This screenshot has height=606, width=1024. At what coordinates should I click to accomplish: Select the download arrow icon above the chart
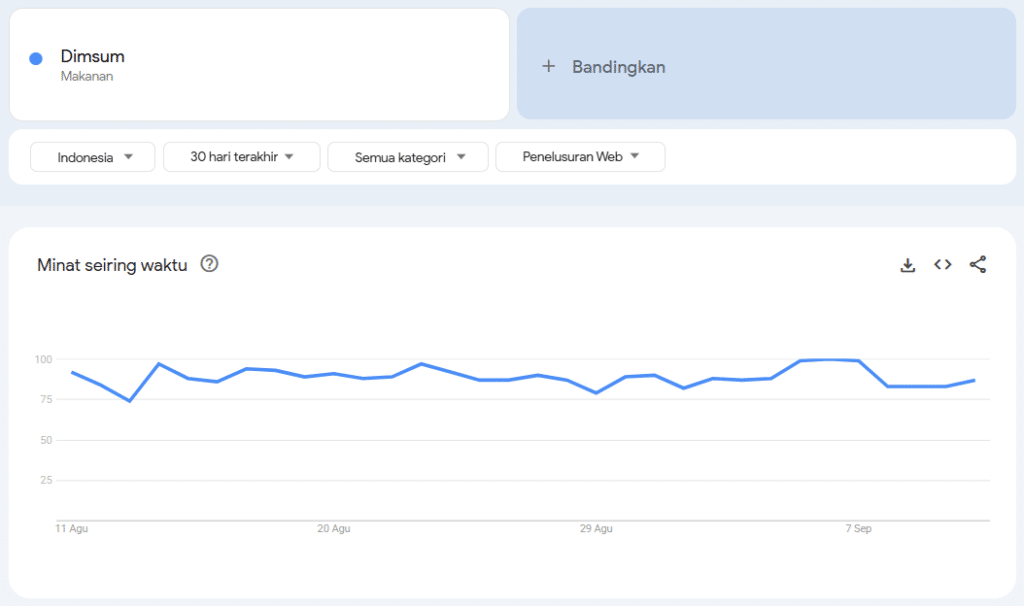[907, 264]
